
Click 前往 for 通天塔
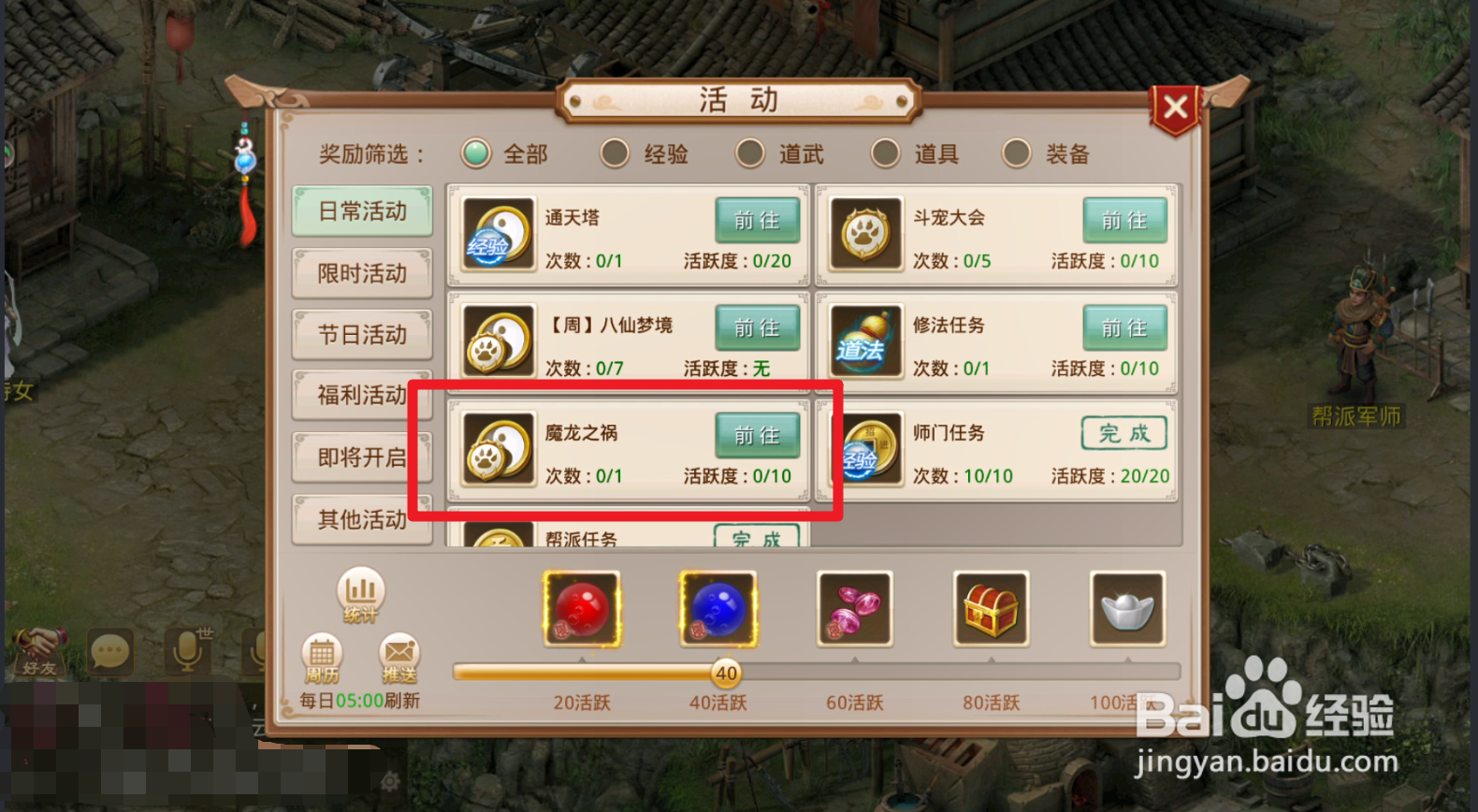(758, 221)
